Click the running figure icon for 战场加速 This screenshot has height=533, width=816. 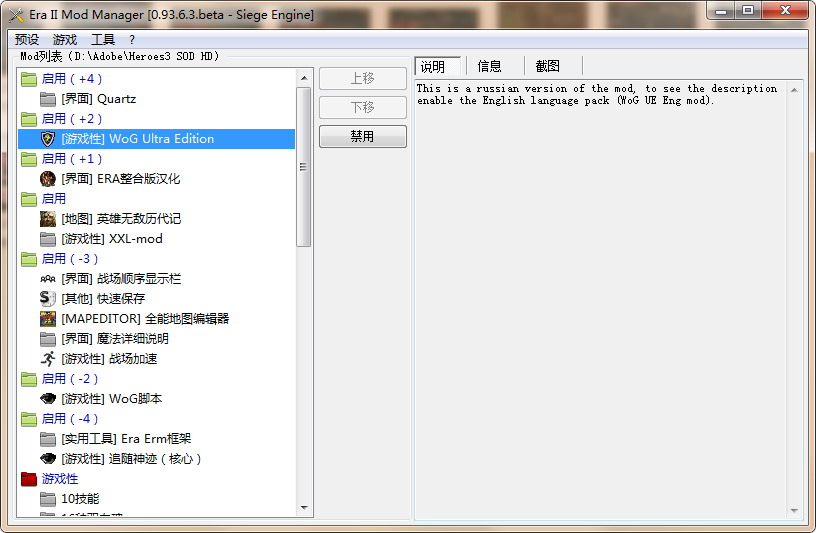[48, 359]
